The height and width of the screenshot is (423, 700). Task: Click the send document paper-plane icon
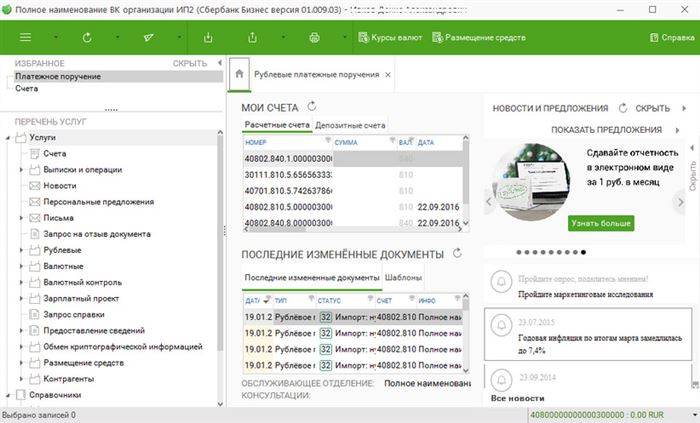pos(149,37)
